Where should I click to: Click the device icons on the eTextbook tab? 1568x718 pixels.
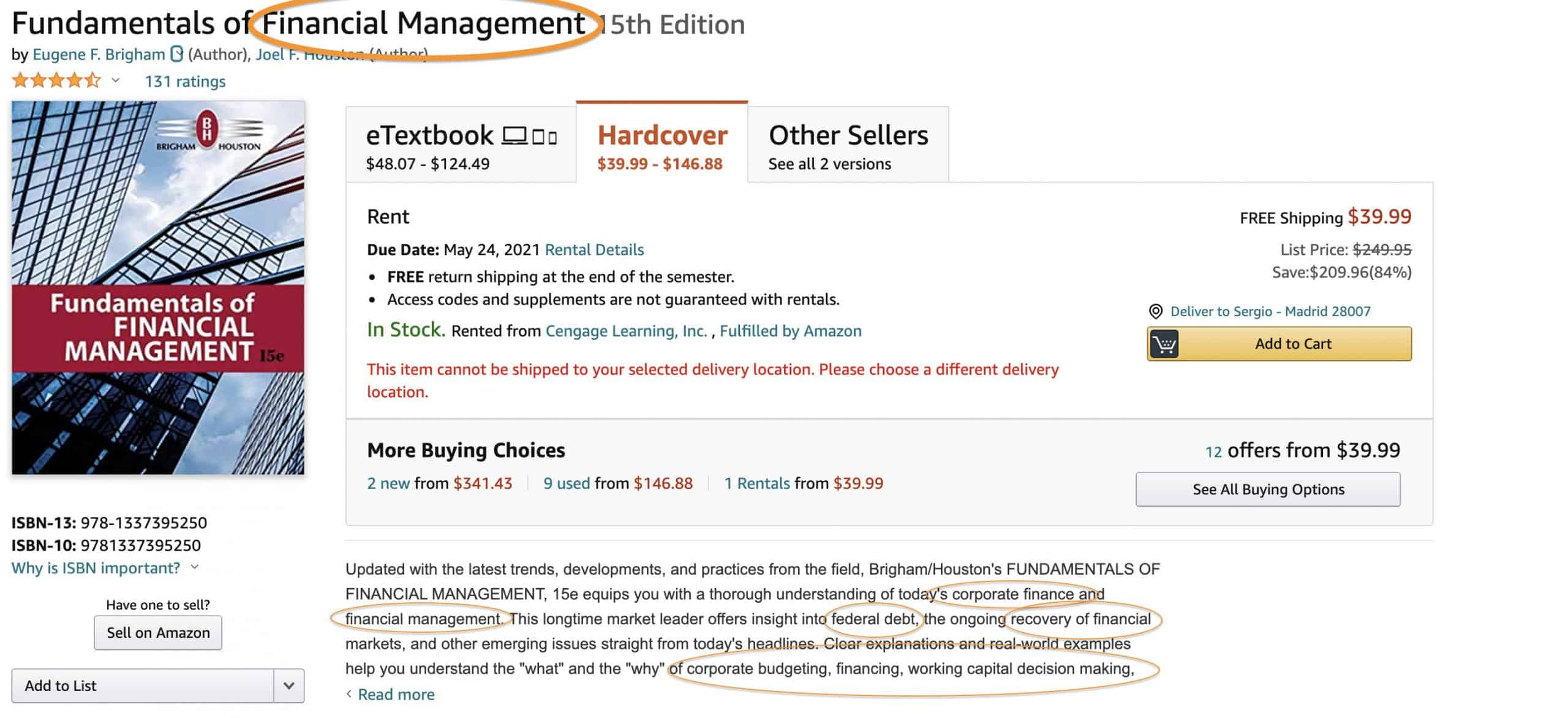point(530,135)
